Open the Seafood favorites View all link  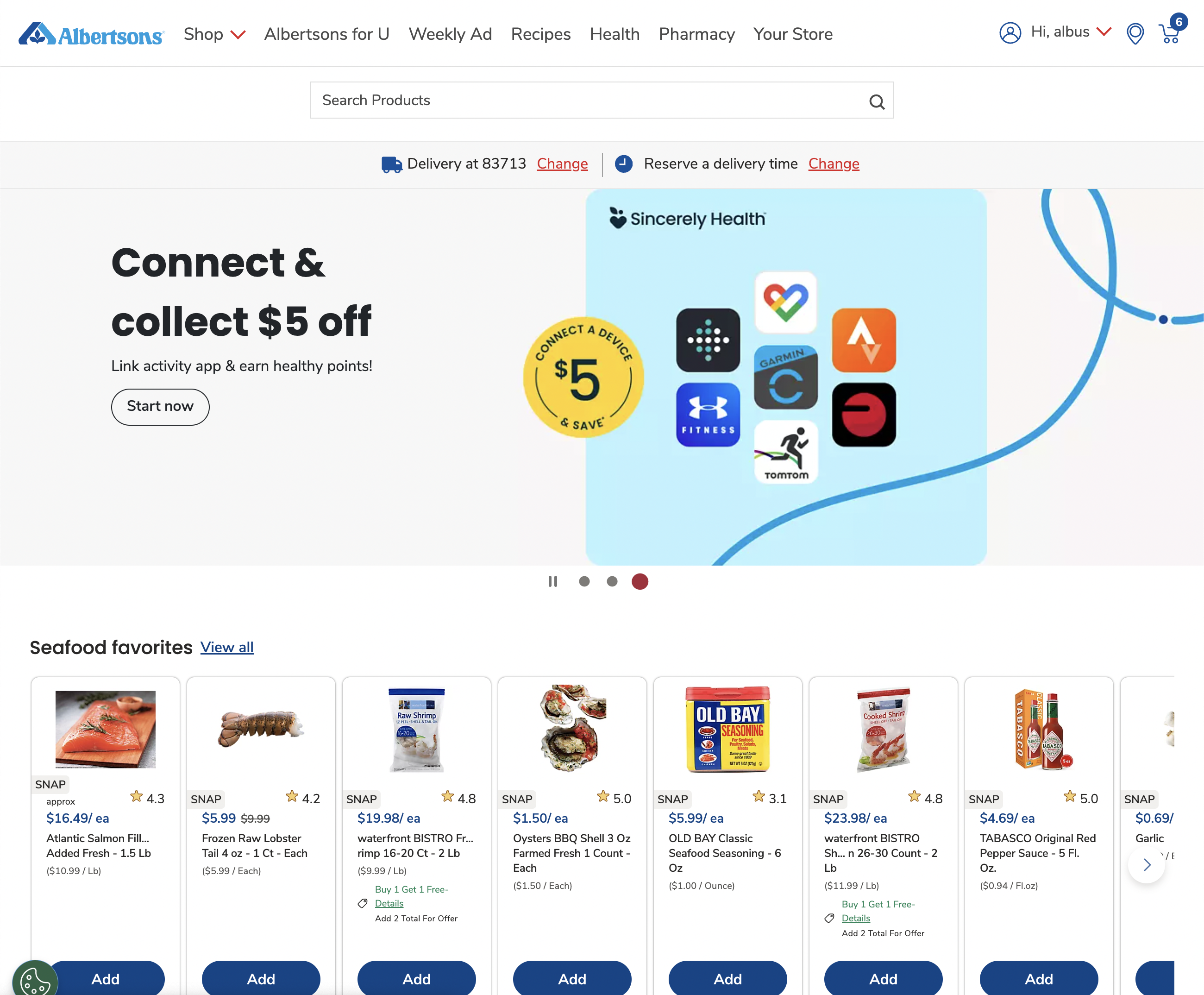pos(227,647)
